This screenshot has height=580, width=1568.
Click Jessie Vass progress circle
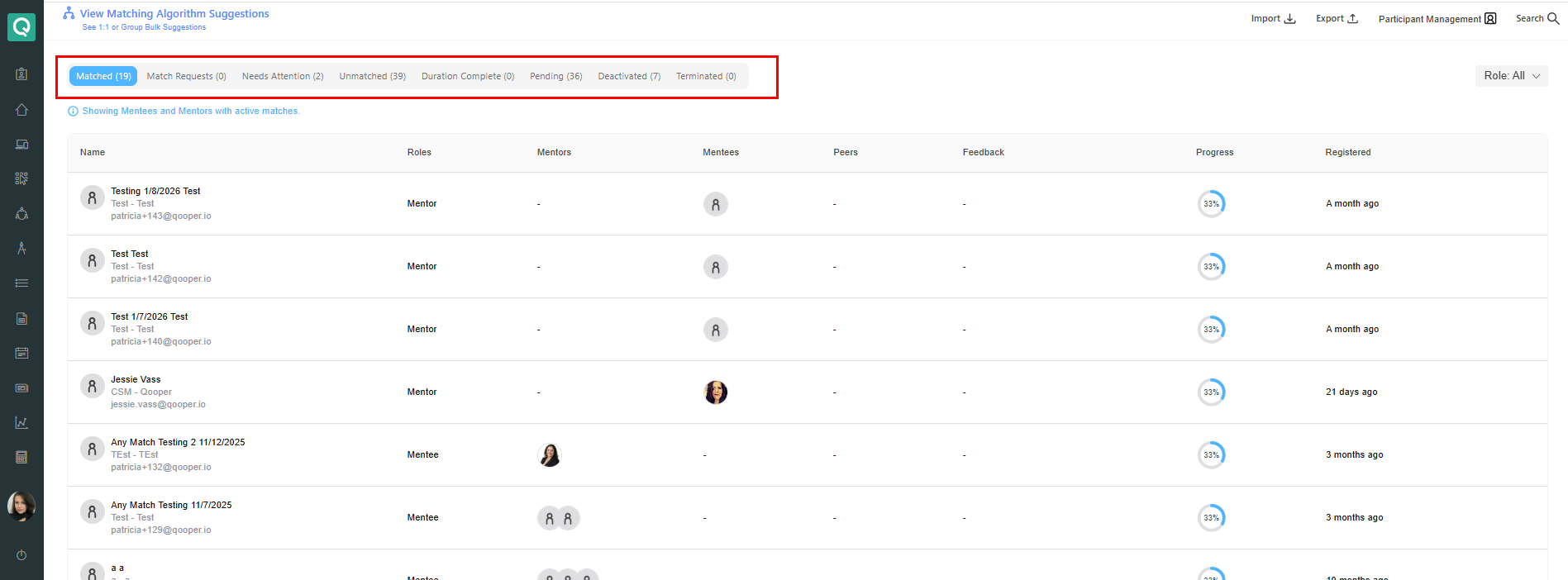point(1211,392)
